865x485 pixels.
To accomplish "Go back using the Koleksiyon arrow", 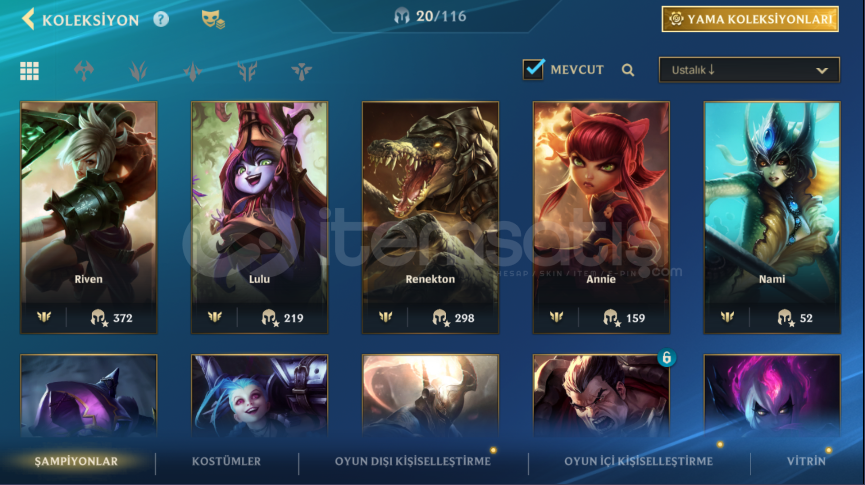I will click(x=28, y=19).
